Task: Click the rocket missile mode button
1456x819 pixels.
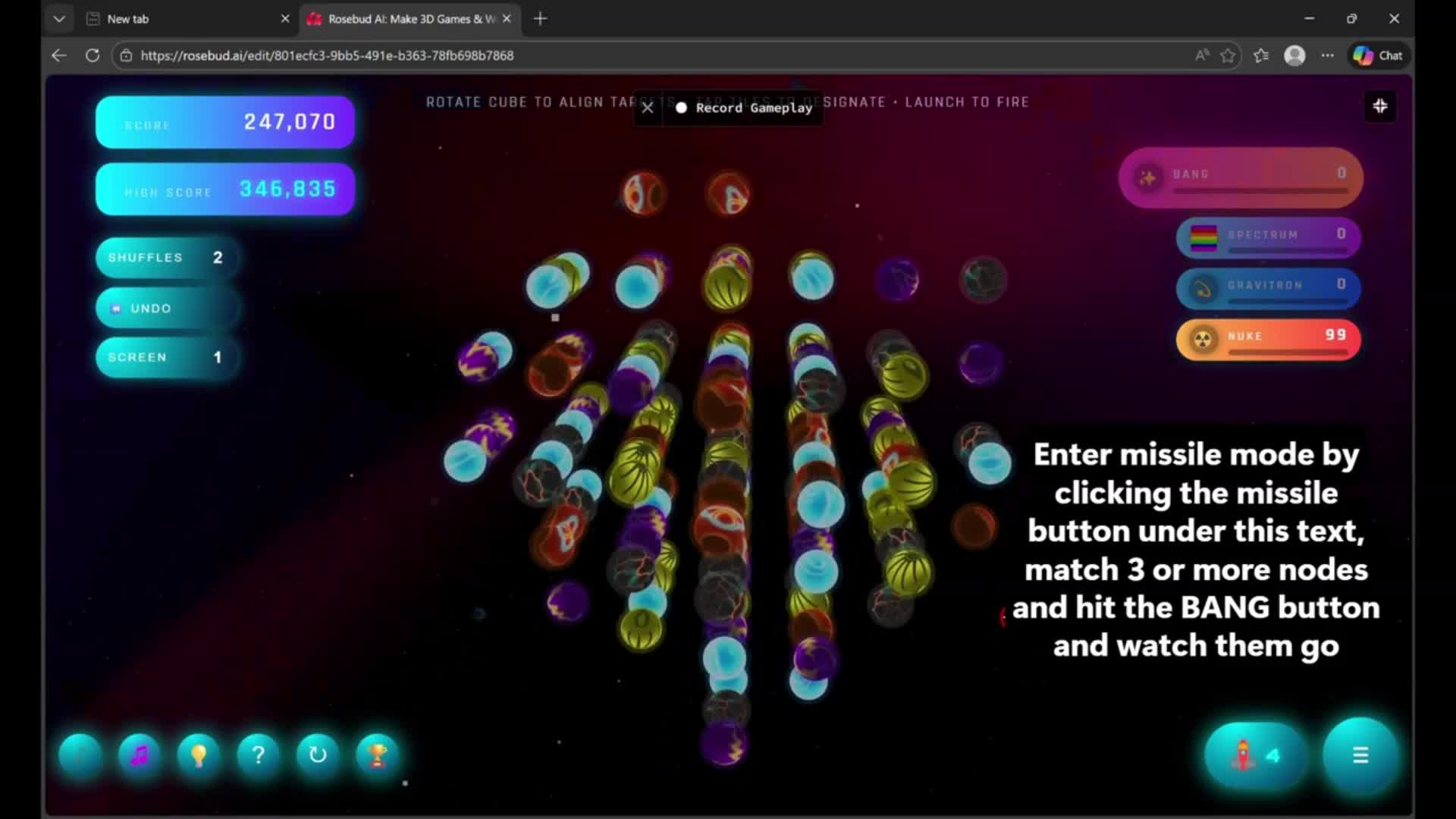Action: click(x=1256, y=755)
